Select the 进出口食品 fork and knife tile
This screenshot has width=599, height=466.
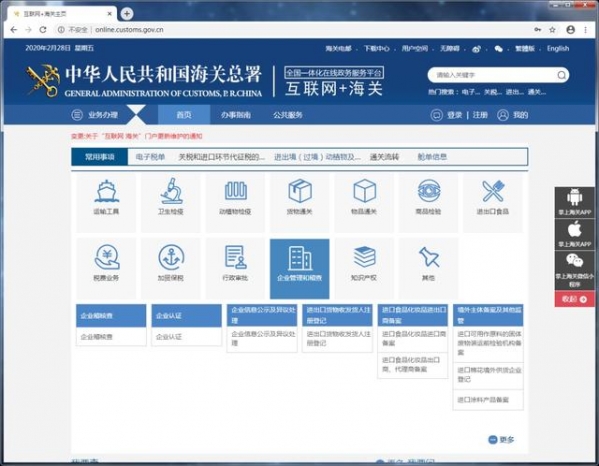[x=493, y=202]
